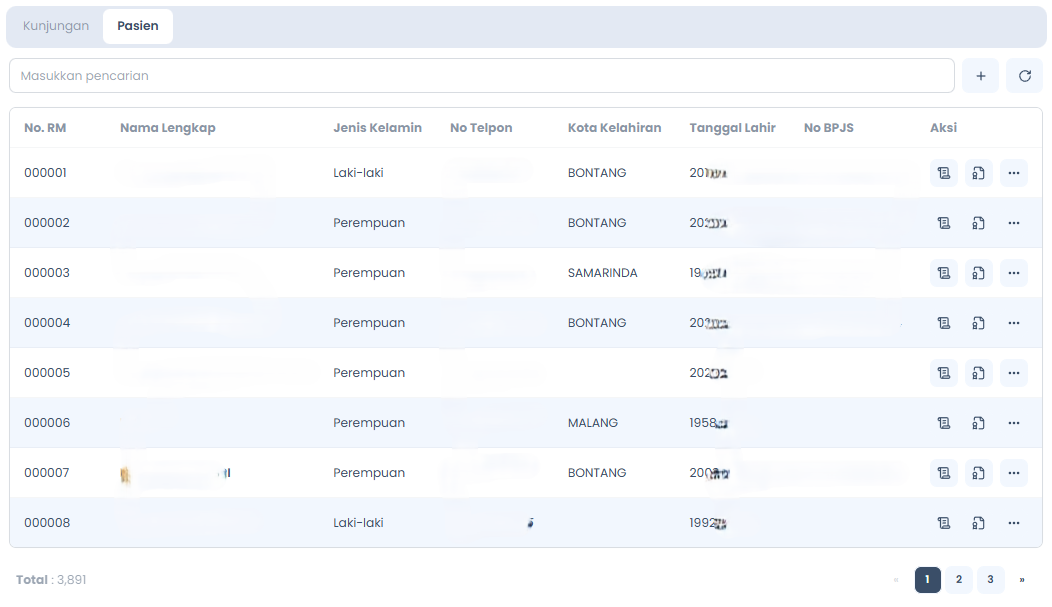Open file-copy icon for patient 000003
Viewport: 1052px width, 607px height.
tap(978, 273)
